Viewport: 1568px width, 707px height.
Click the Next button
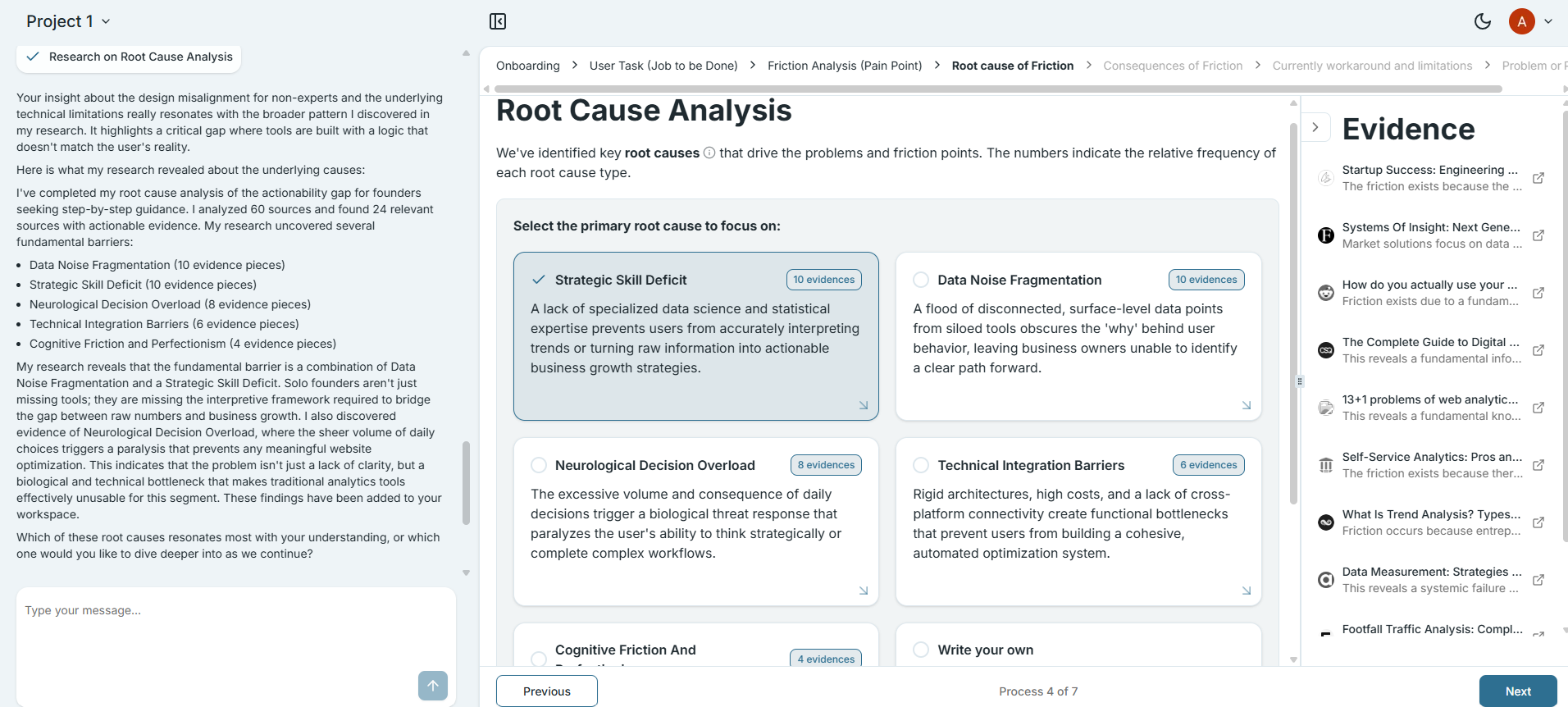(x=1518, y=691)
